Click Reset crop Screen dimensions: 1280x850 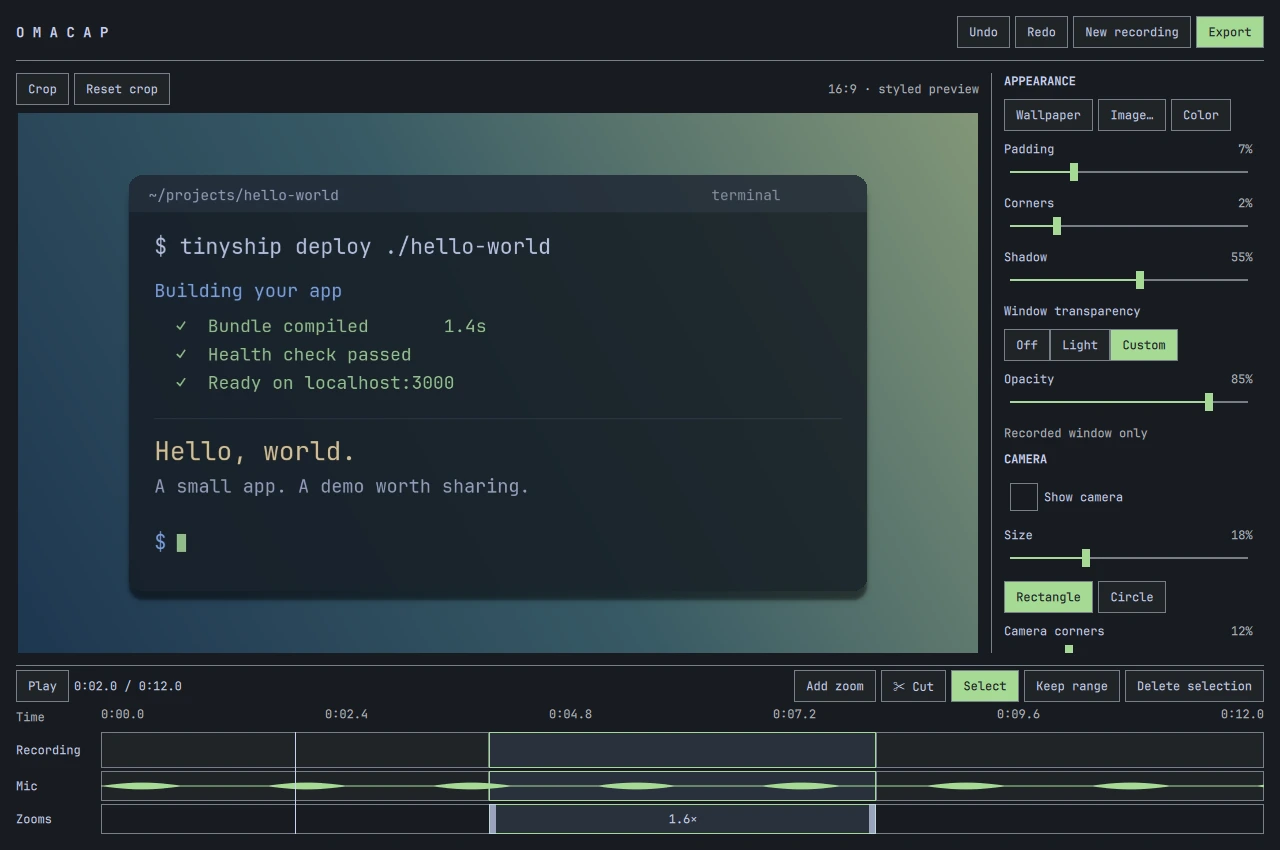click(x=122, y=89)
